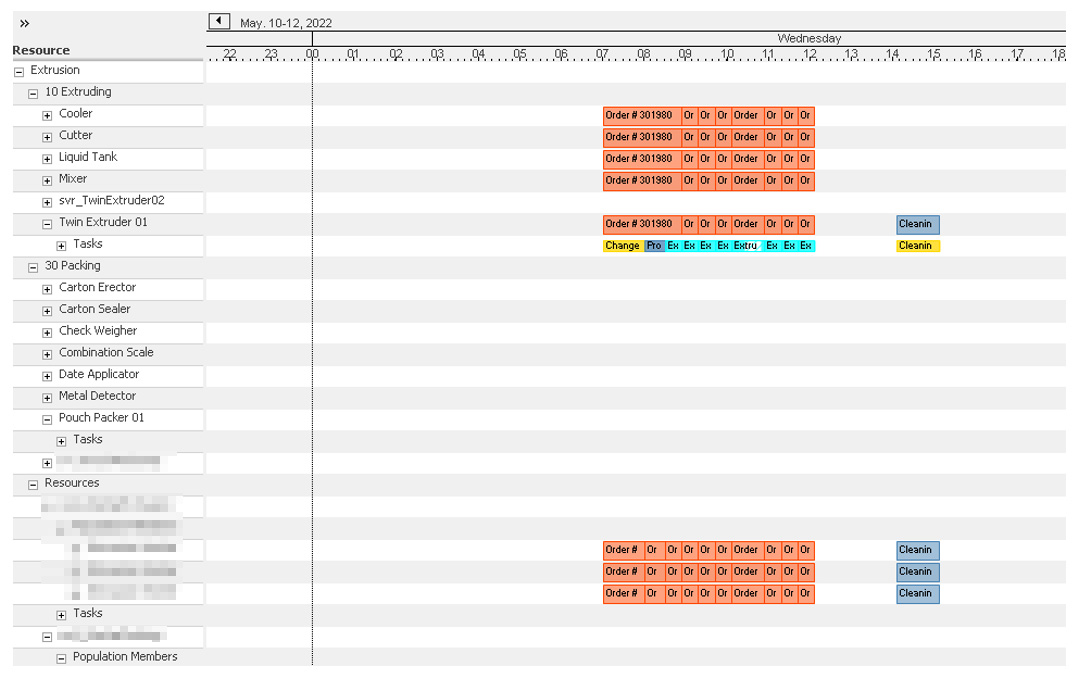Click the yellow Cleanin task block

click(x=917, y=246)
